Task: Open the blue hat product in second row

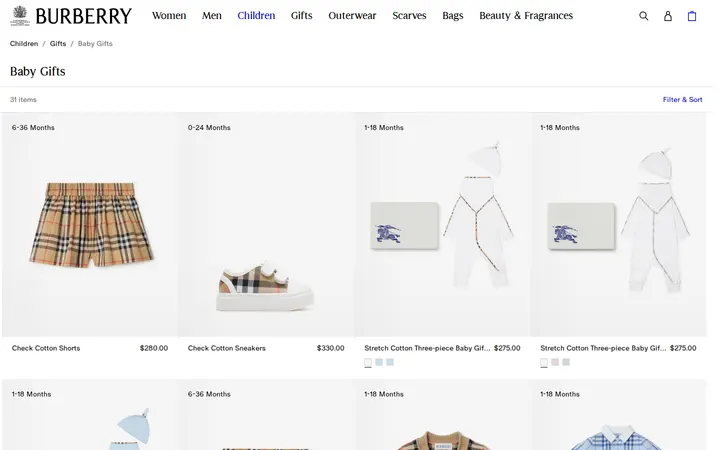Action: click(x=90, y=415)
